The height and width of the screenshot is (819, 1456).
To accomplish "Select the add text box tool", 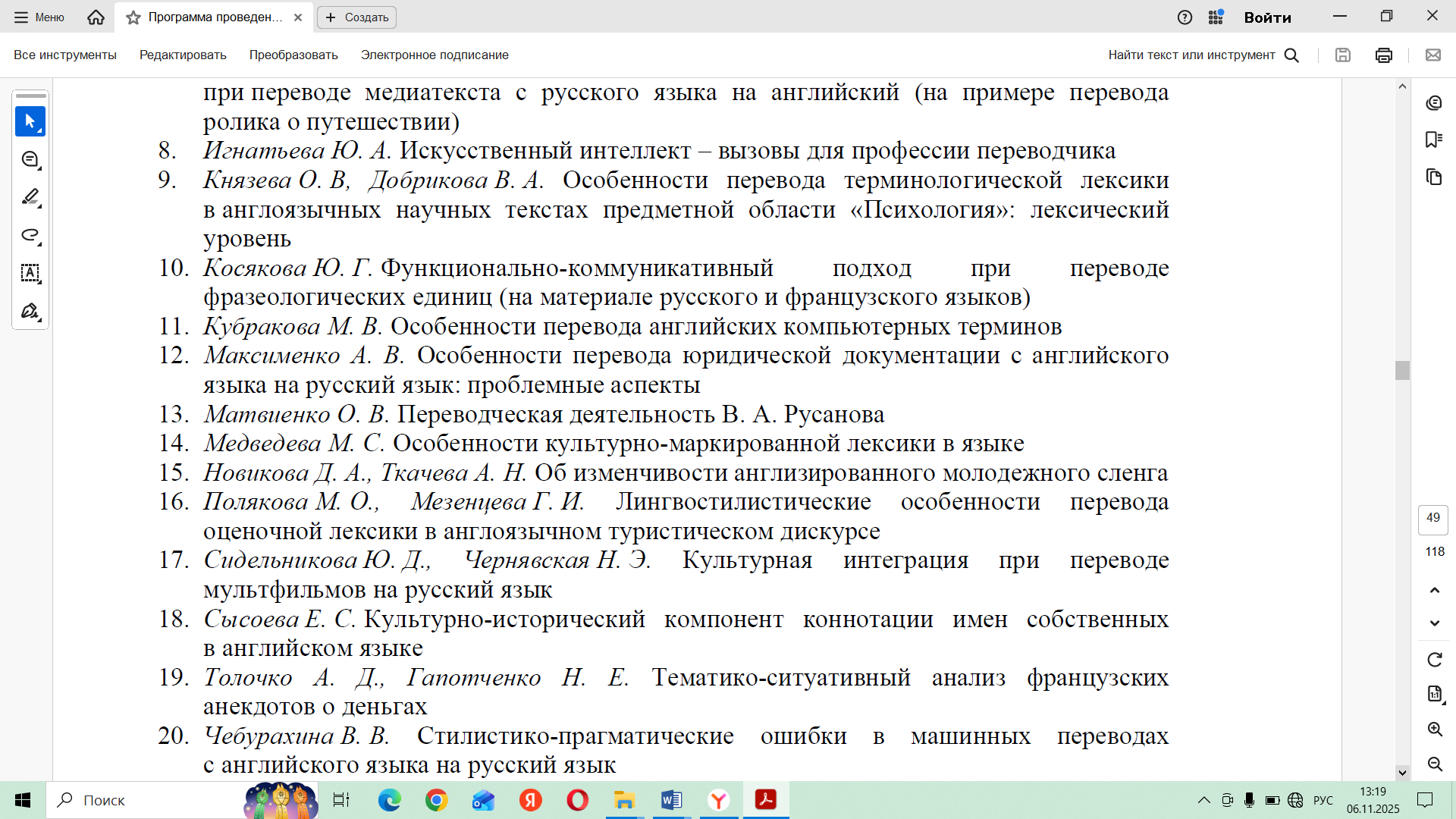I will [30, 273].
